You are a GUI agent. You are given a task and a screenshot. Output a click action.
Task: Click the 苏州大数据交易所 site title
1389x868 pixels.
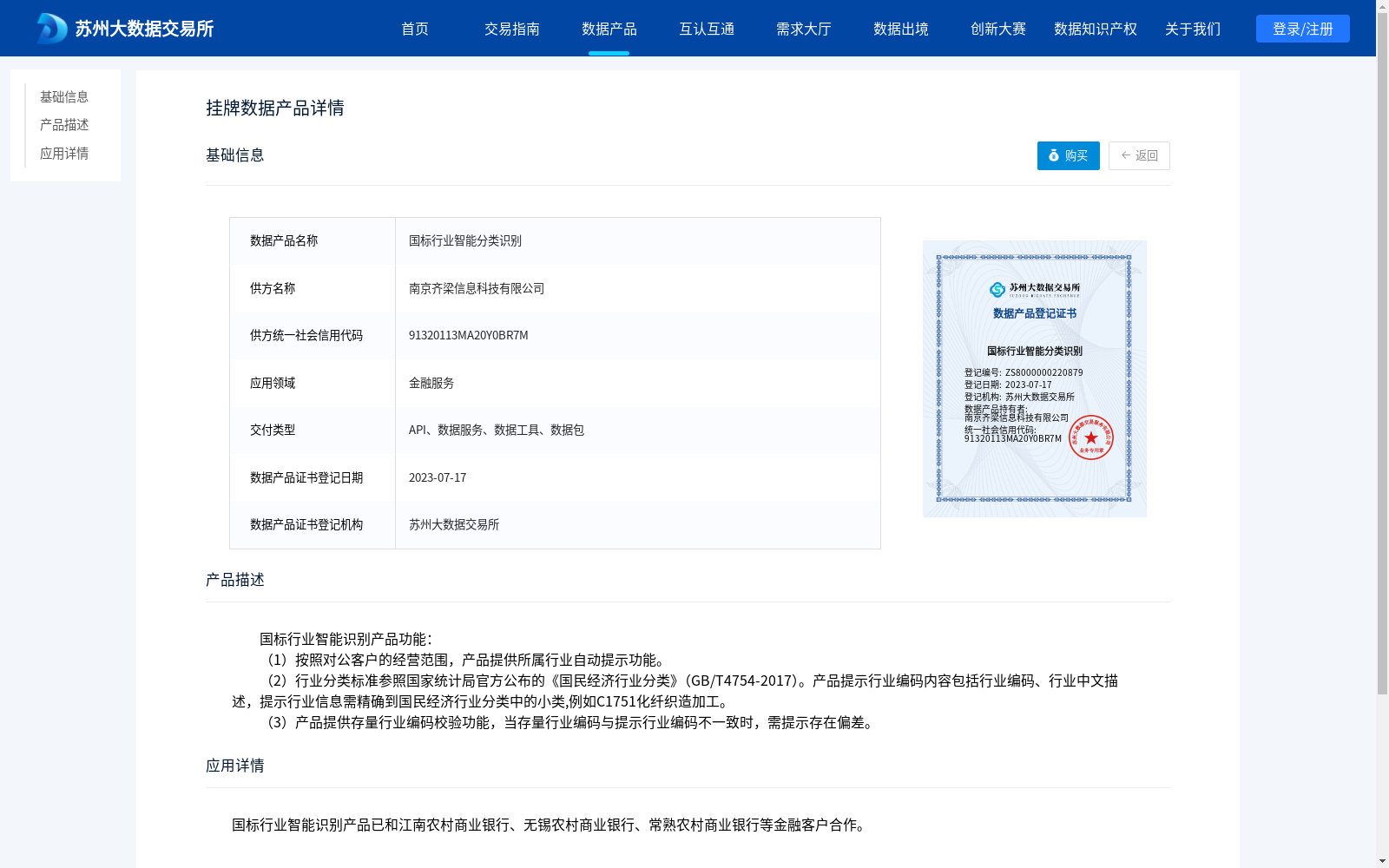coord(144,29)
